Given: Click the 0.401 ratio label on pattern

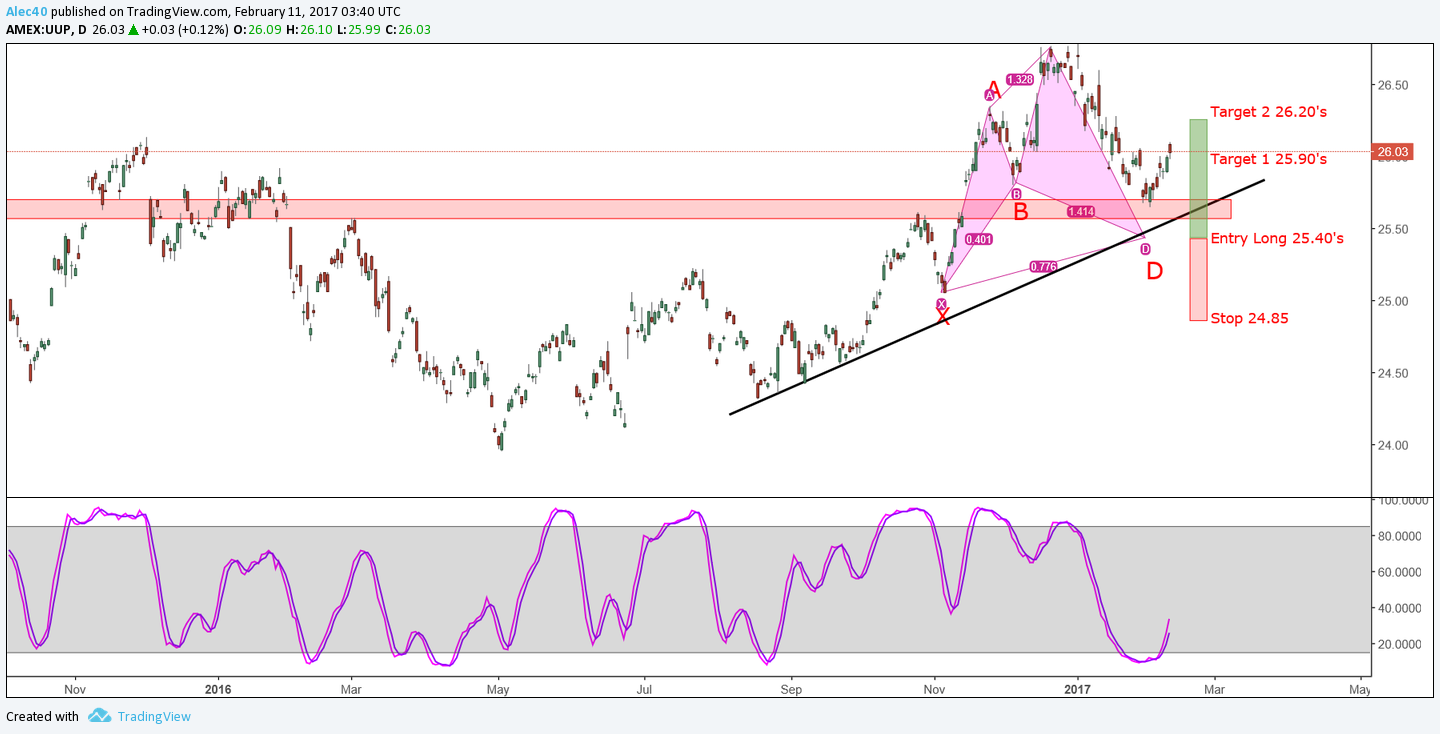Looking at the screenshot, I should click(x=979, y=239).
